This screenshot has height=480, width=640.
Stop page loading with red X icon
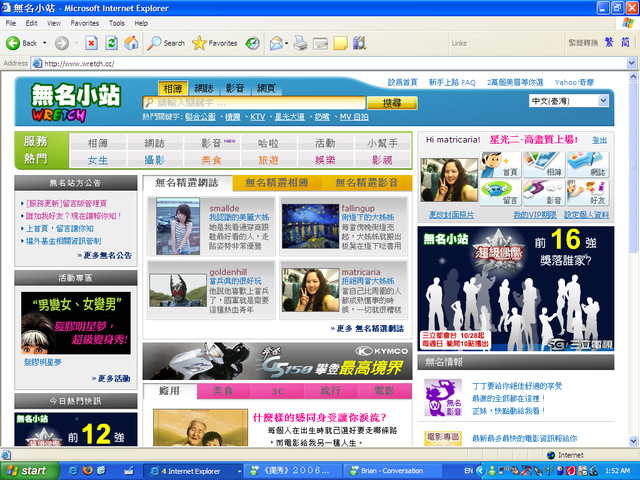coord(91,43)
